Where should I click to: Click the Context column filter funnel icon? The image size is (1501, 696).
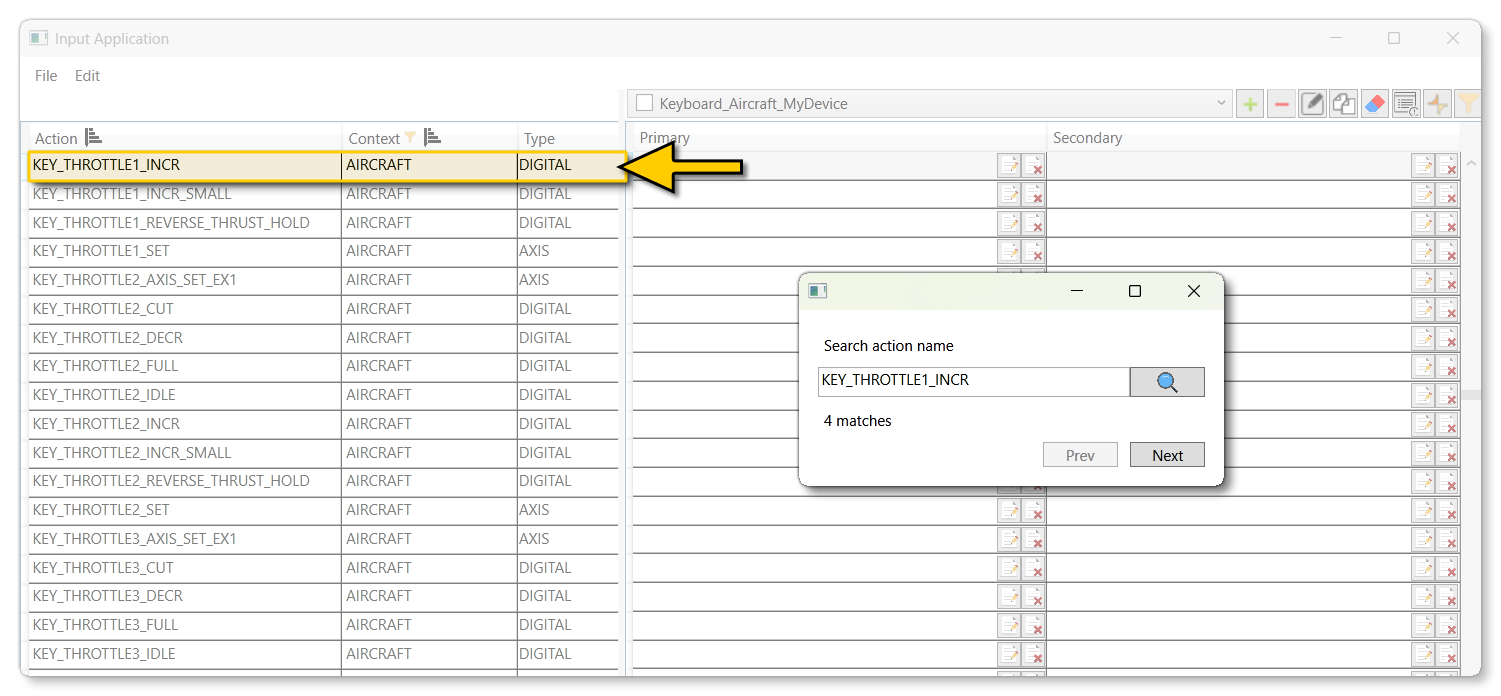(410, 138)
